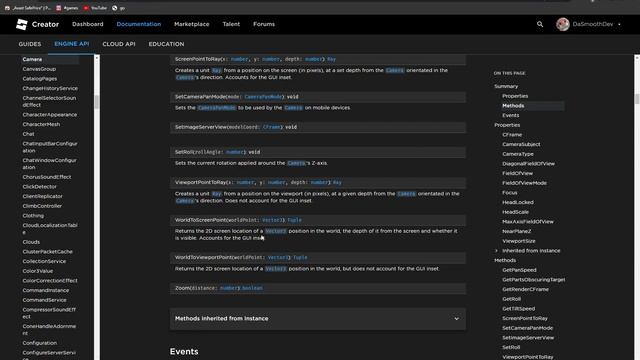Open ClusterPacketCache sidebar entry

pyautogui.click(x=47, y=251)
